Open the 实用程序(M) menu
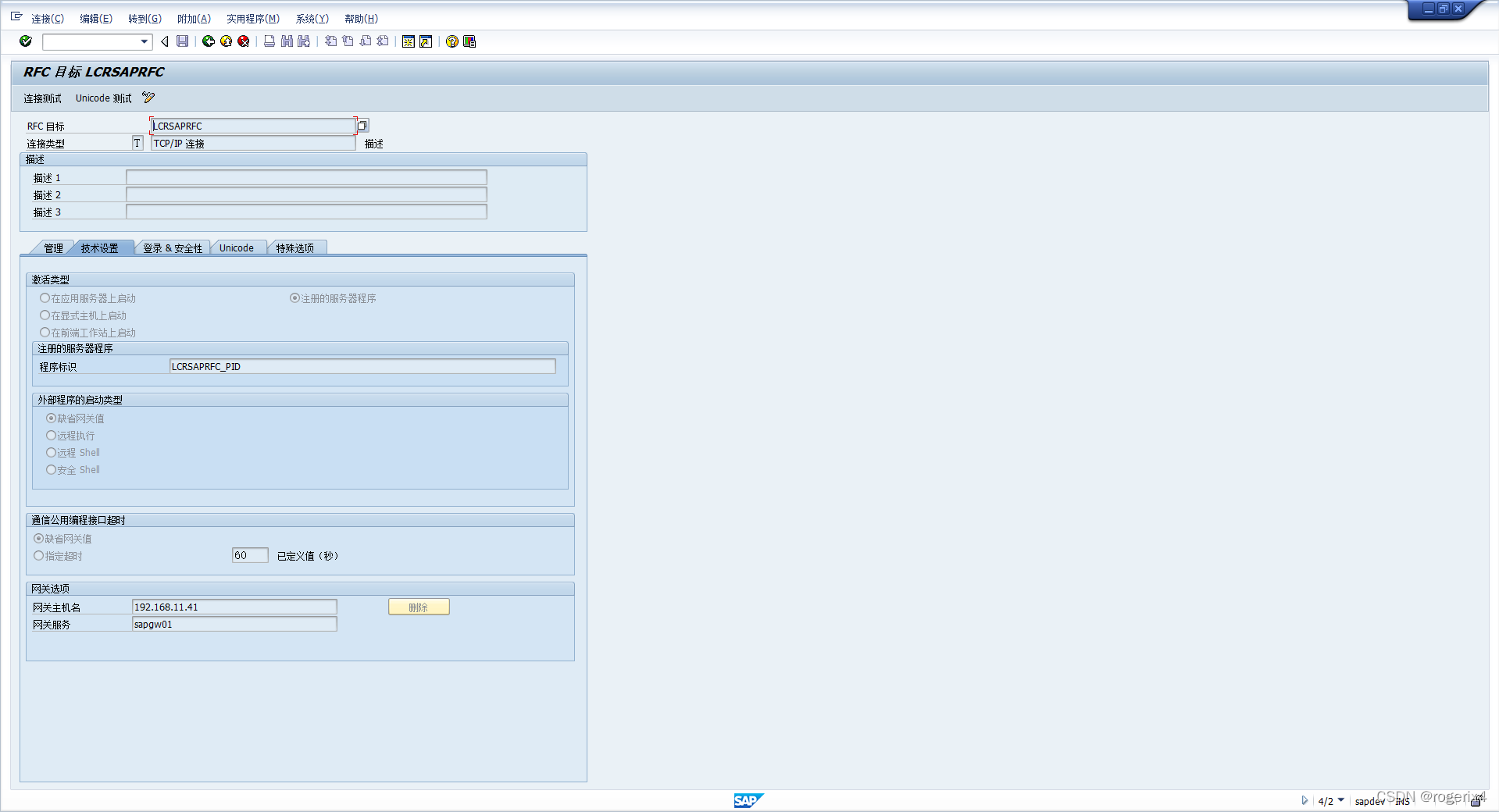The image size is (1499, 812). (x=252, y=19)
